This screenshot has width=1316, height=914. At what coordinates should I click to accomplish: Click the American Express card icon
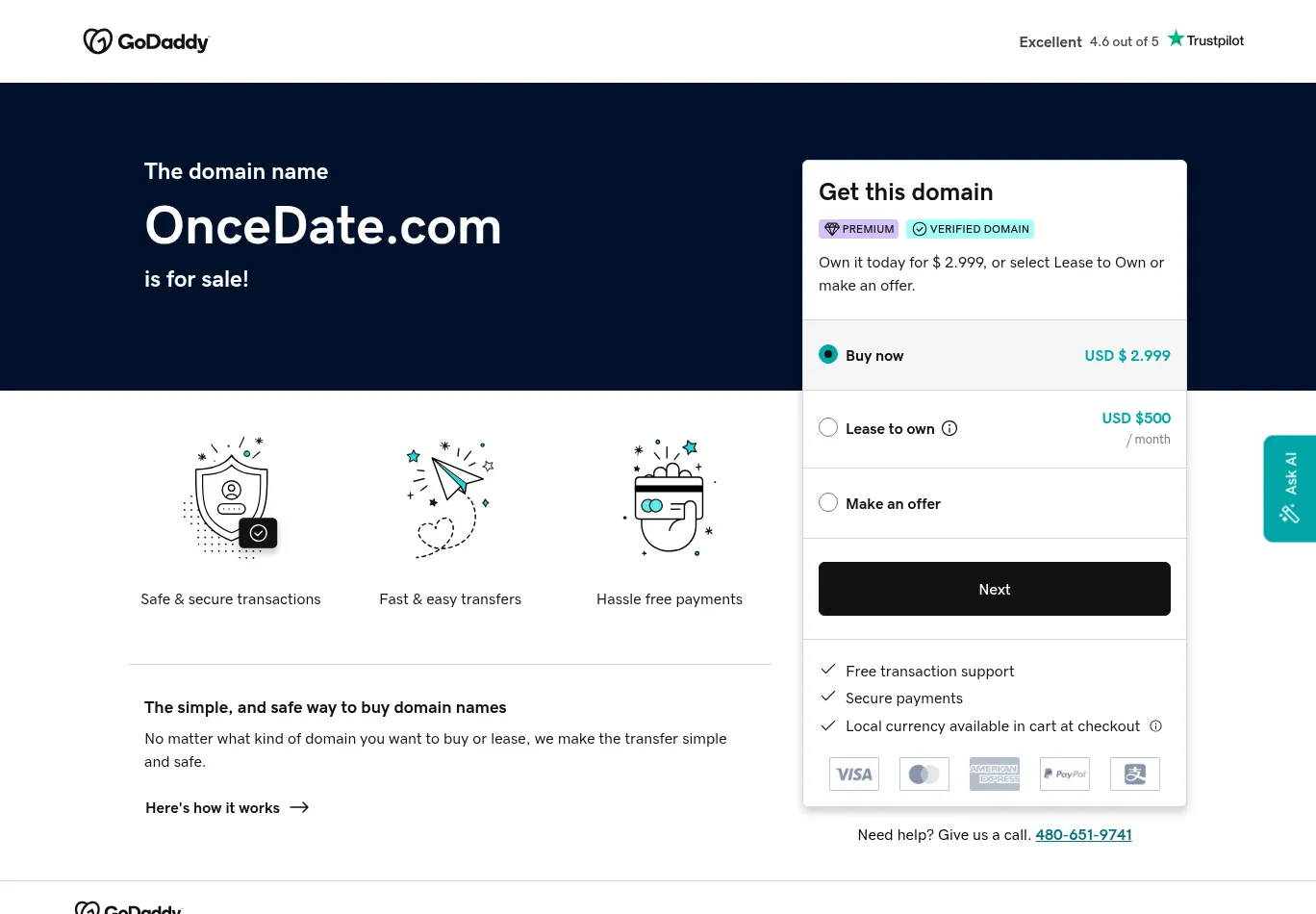[x=995, y=774]
